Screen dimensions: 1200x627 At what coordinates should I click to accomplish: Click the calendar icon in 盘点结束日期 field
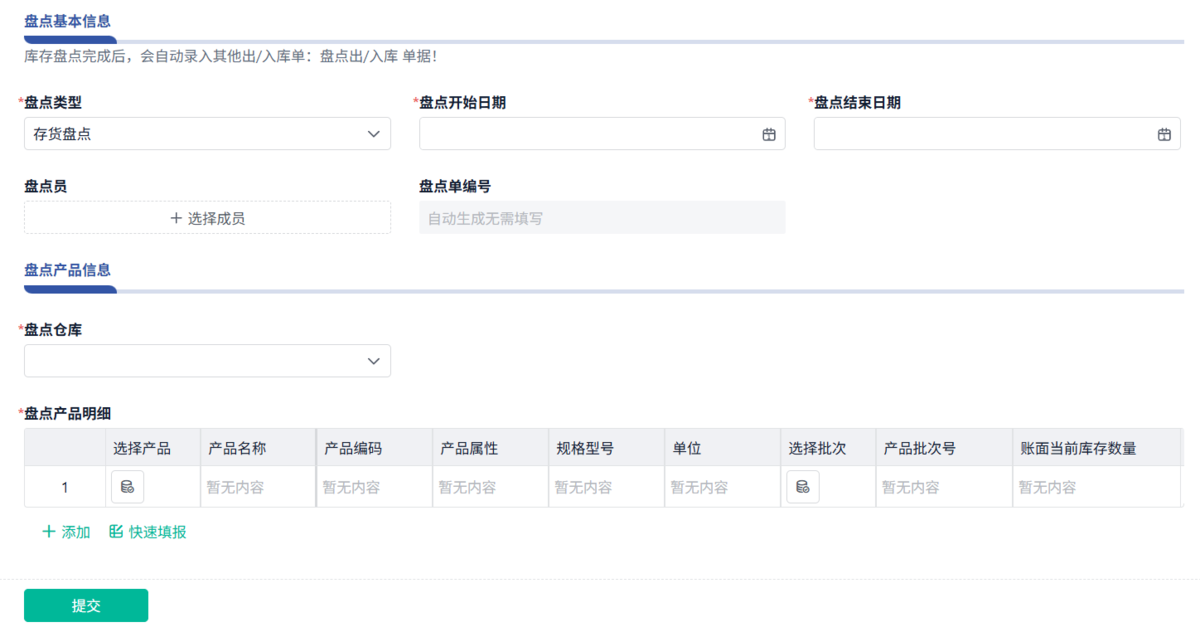tap(1164, 134)
